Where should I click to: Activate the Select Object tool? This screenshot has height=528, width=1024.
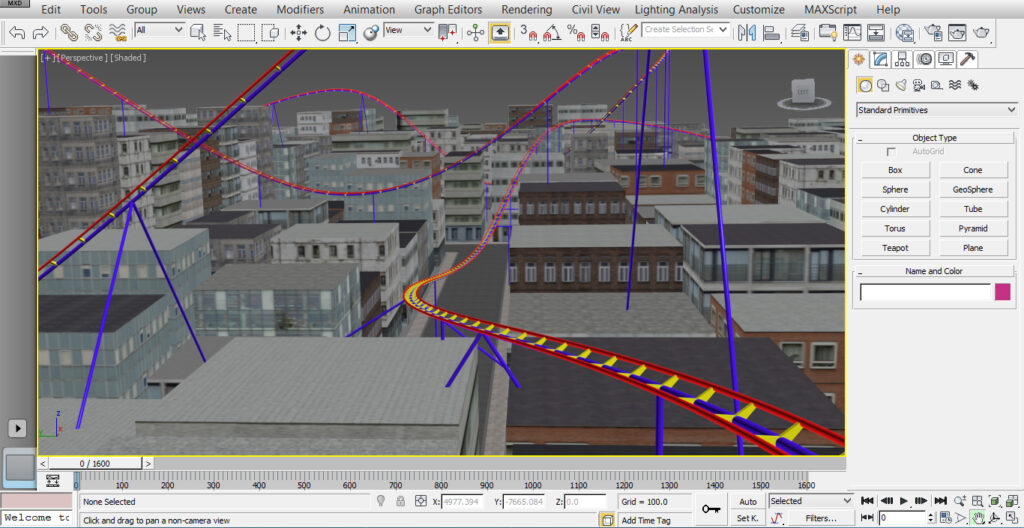tap(198, 32)
